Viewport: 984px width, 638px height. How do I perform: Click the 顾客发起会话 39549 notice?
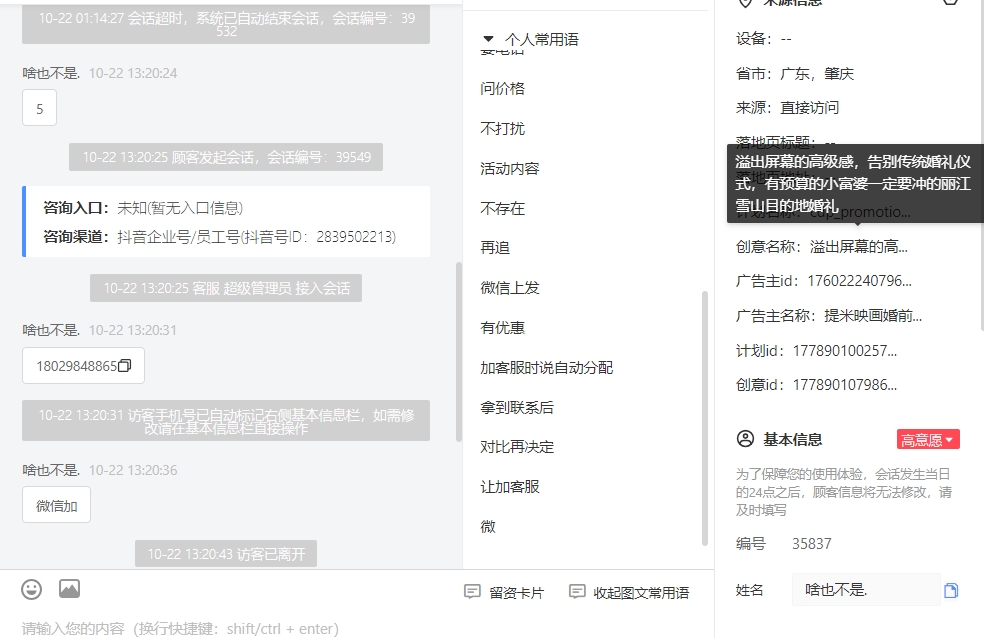(226, 157)
